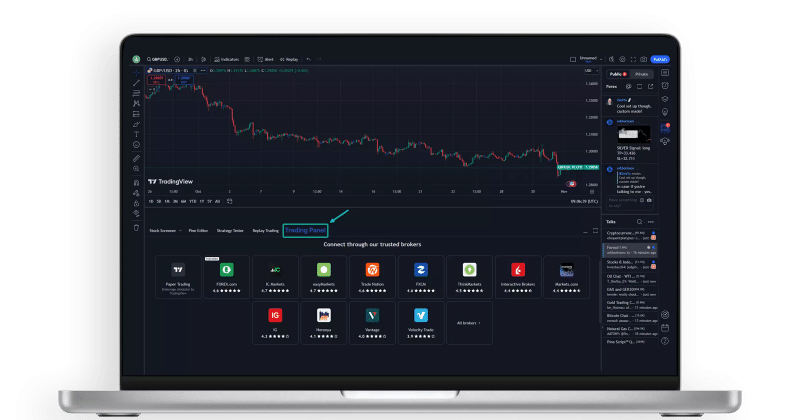Open the user avatar menu

pos(136,59)
